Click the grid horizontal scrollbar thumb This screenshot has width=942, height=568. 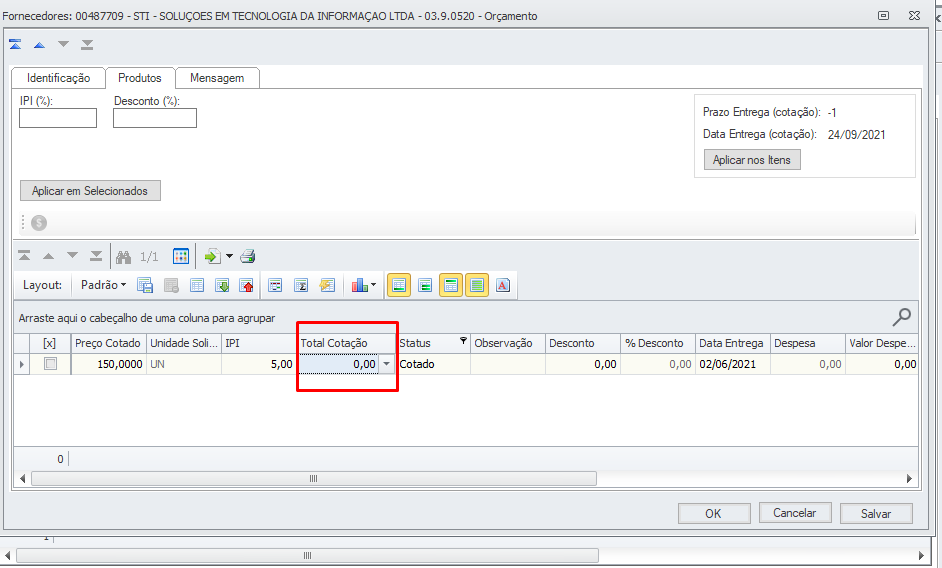314,478
